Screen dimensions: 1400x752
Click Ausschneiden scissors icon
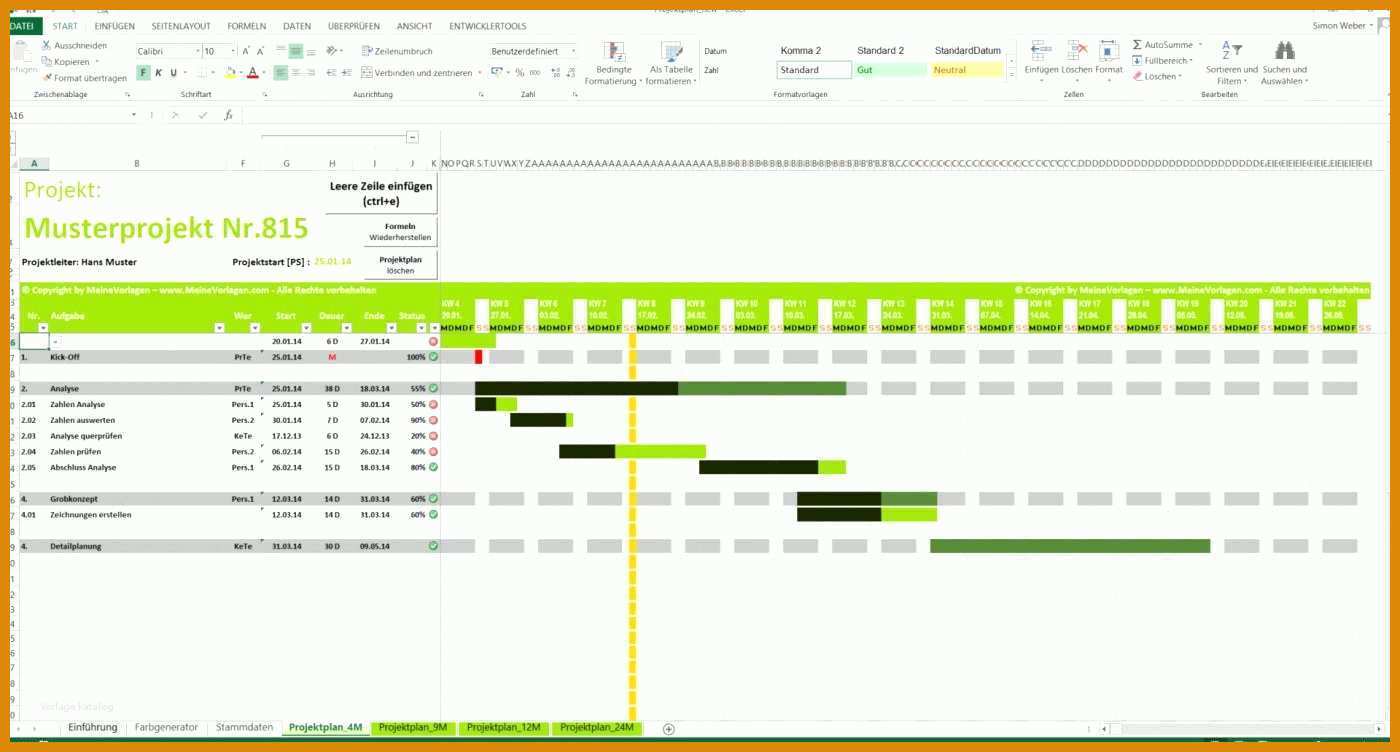[47, 46]
